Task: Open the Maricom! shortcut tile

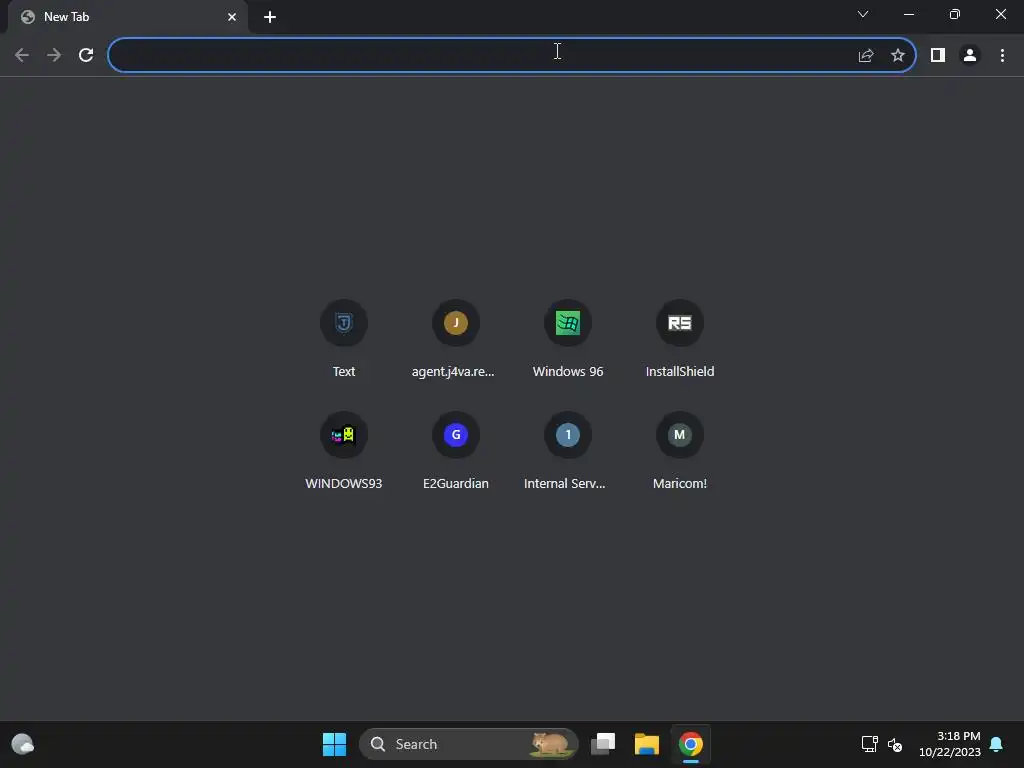Action: [679, 452]
